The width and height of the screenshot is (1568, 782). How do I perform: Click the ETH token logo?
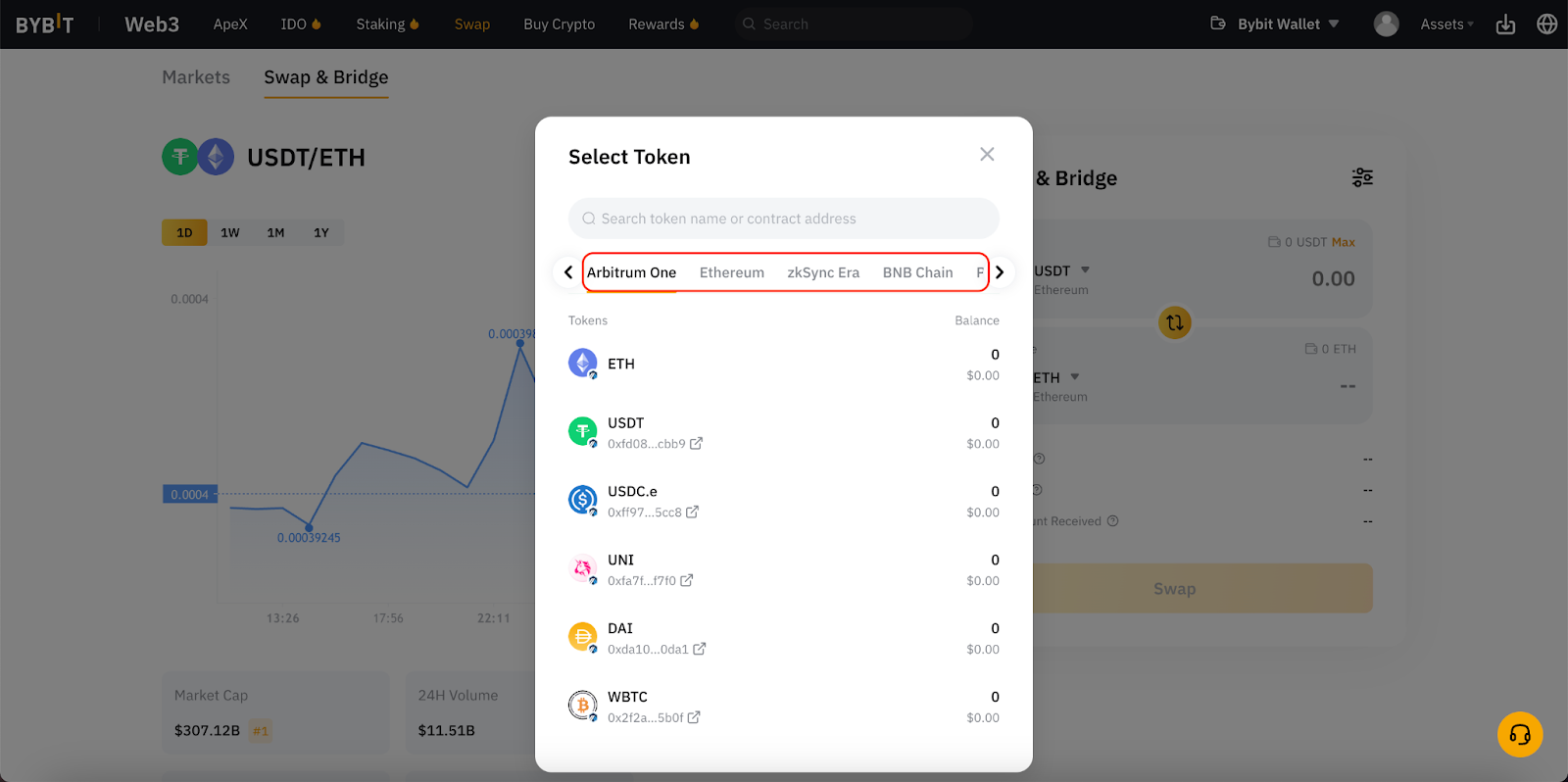pyautogui.click(x=583, y=364)
